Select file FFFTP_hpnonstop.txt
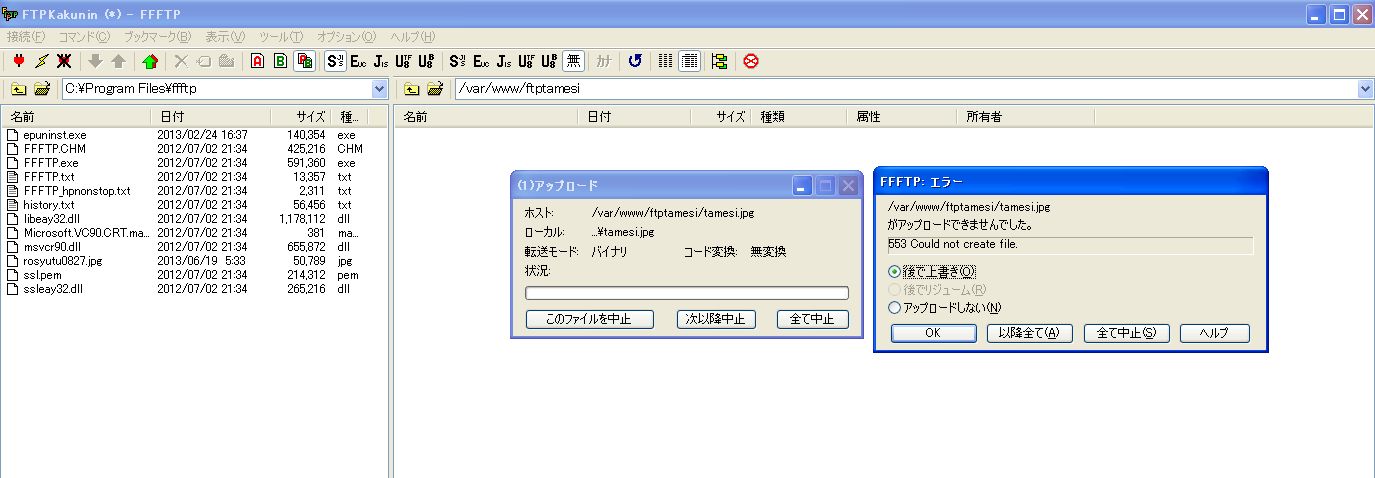This screenshot has height=478, width=1375. click(x=77, y=190)
